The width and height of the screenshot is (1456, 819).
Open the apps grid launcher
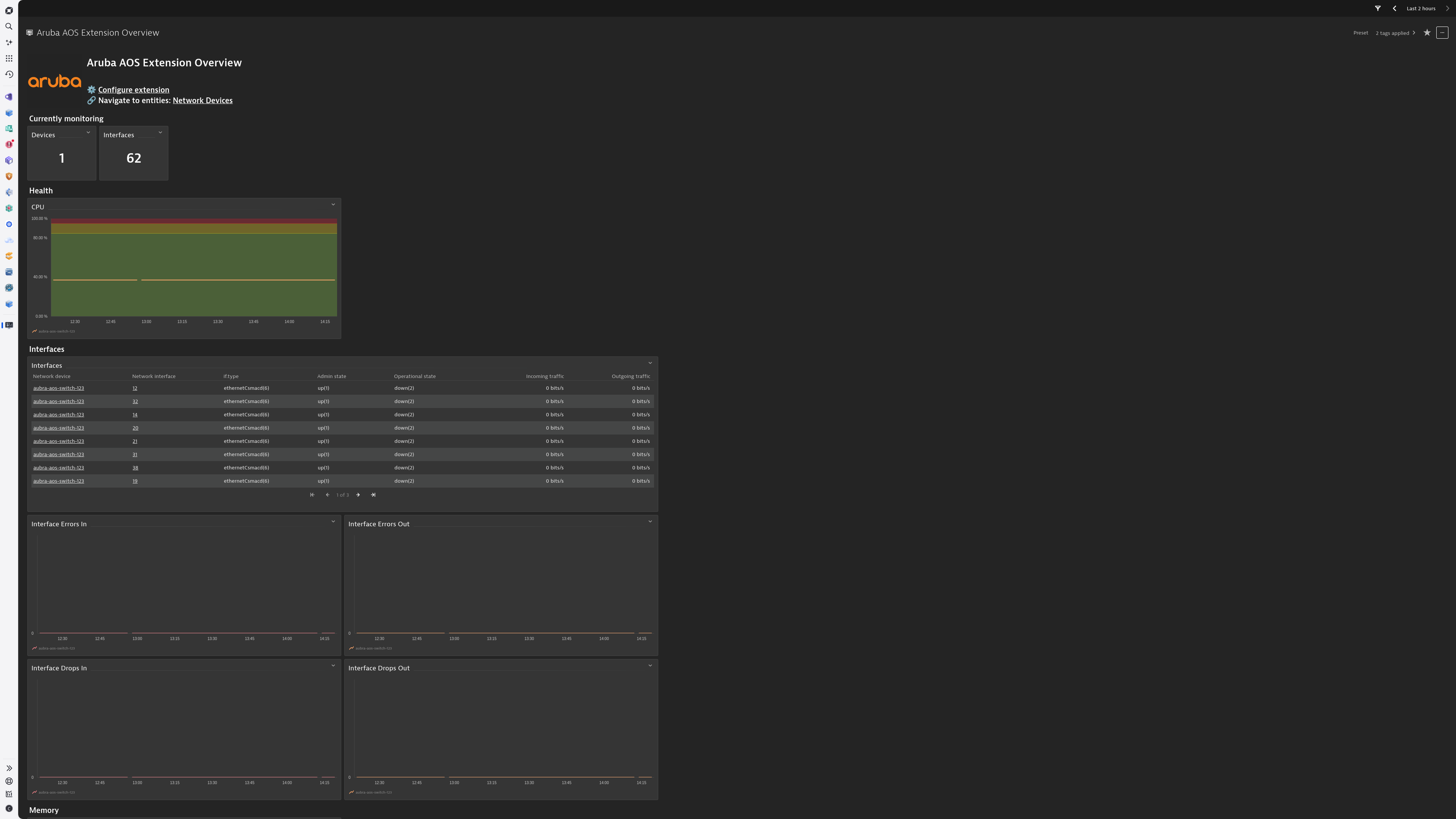coord(9,58)
